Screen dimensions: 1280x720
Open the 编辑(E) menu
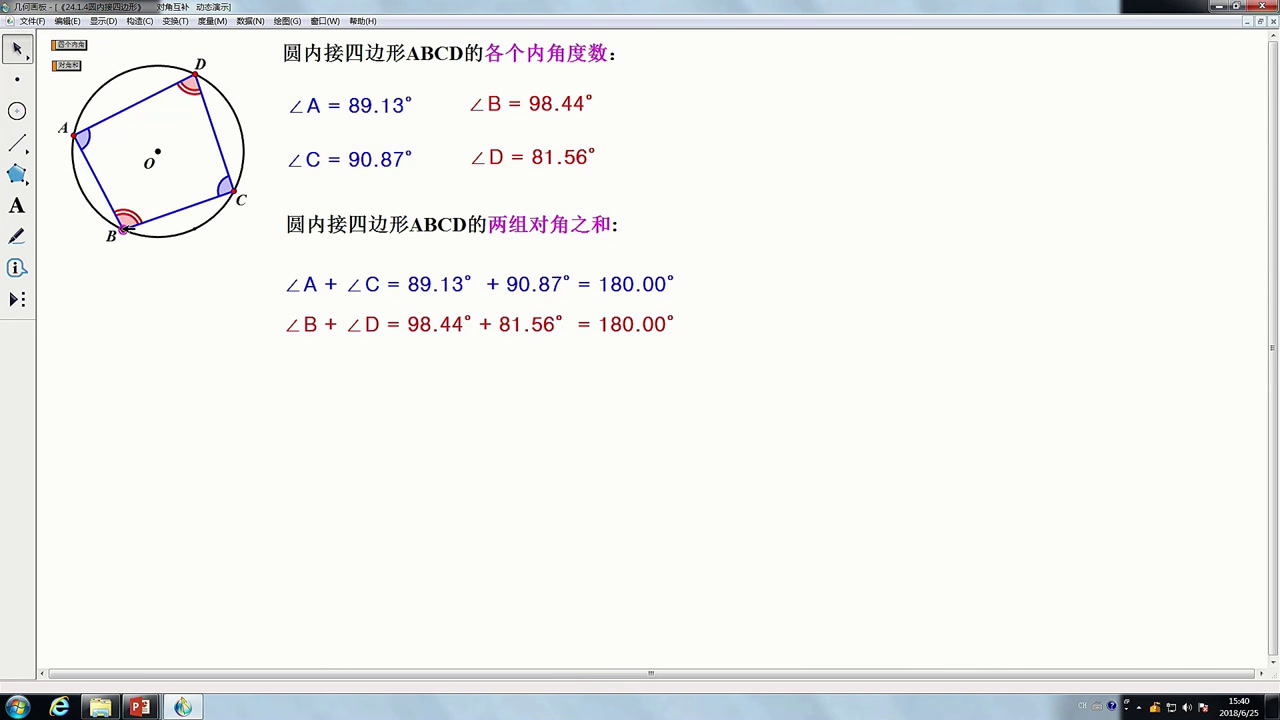click(67, 21)
